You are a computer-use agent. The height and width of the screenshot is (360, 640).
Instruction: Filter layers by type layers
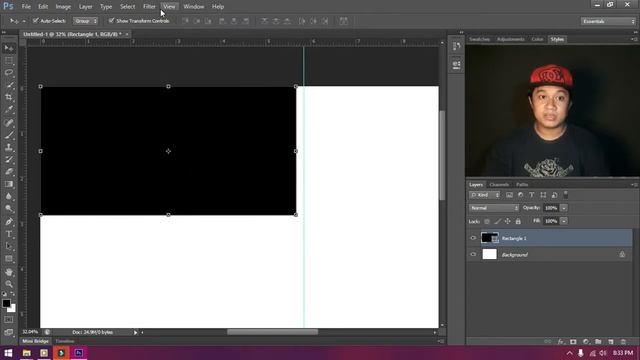[531, 195]
